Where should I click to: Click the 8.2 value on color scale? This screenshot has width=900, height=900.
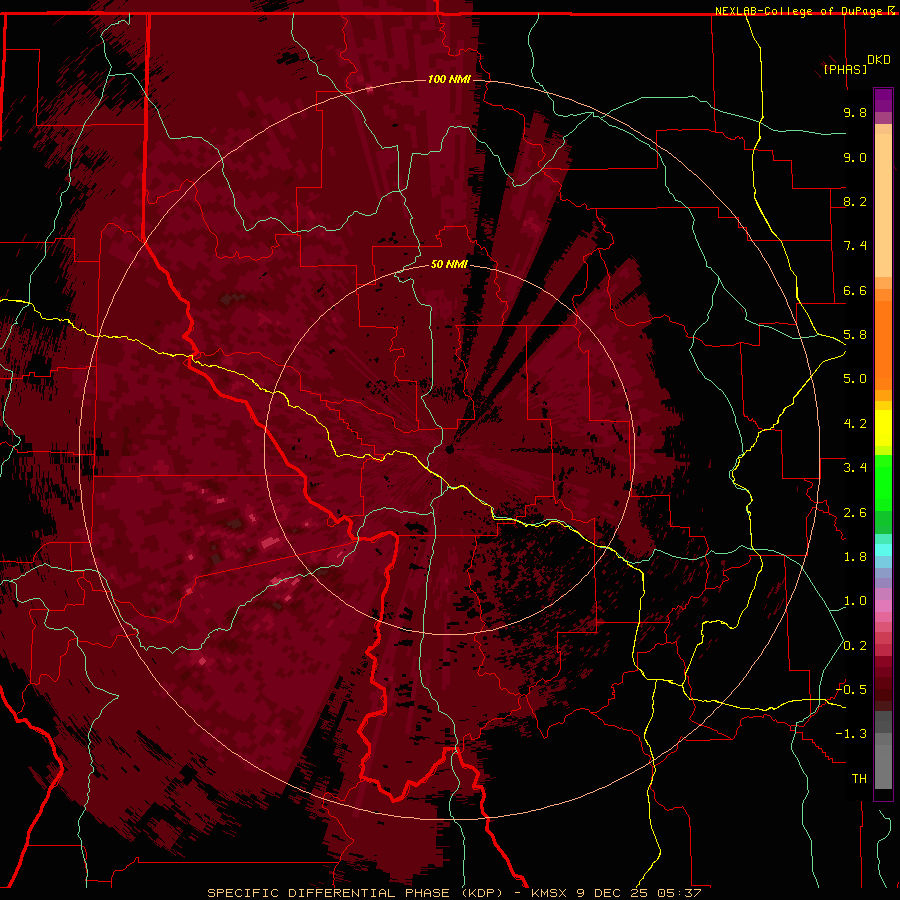[855, 201]
